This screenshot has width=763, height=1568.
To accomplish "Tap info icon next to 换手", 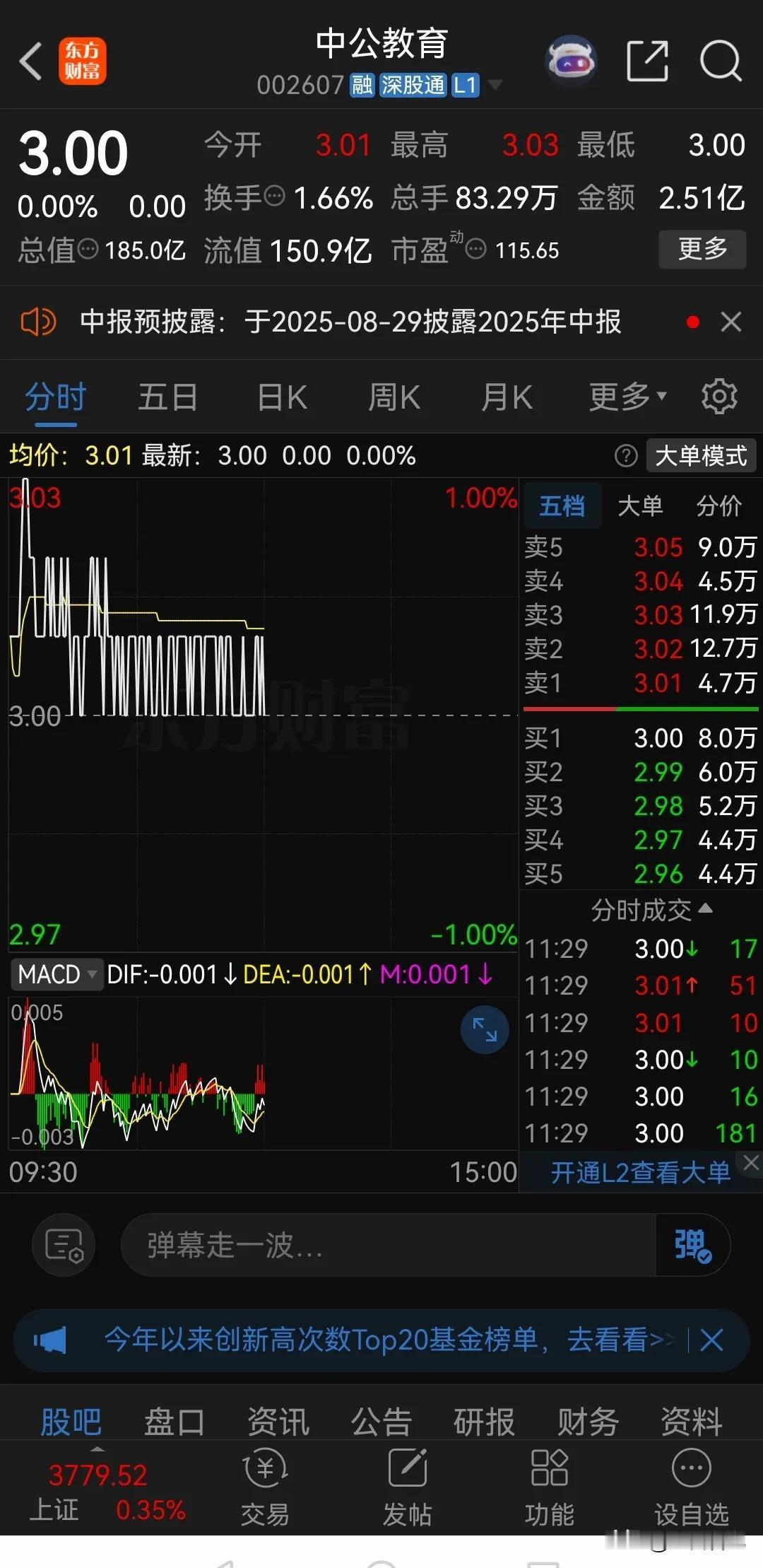I will point(274,195).
